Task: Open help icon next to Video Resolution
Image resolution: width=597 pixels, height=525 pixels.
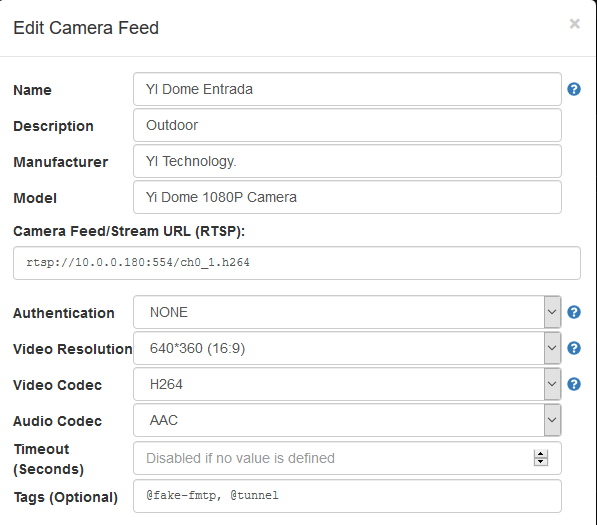Action: (x=574, y=348)
